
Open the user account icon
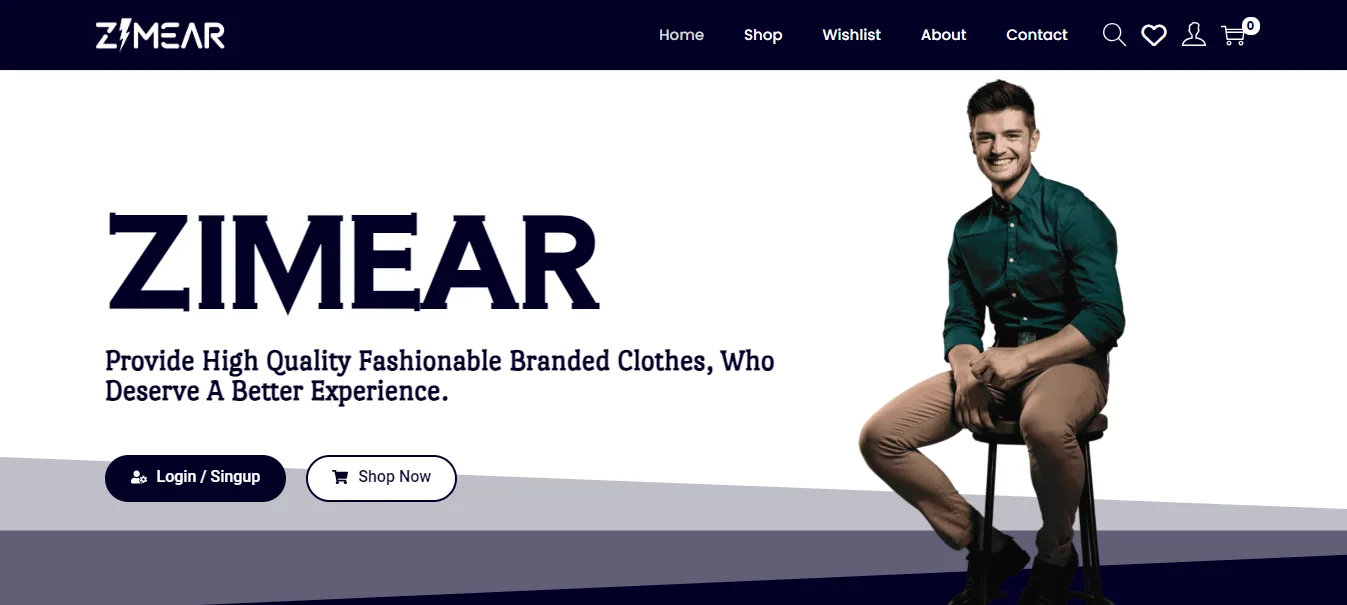point(1194,35)
